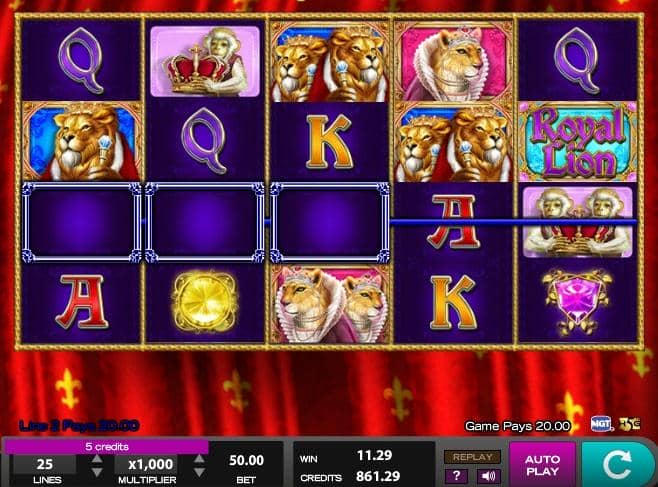This screenshot has width=658, height=487.
Task: Lower the multiplier with the down arrow
Action: [199, 472]
